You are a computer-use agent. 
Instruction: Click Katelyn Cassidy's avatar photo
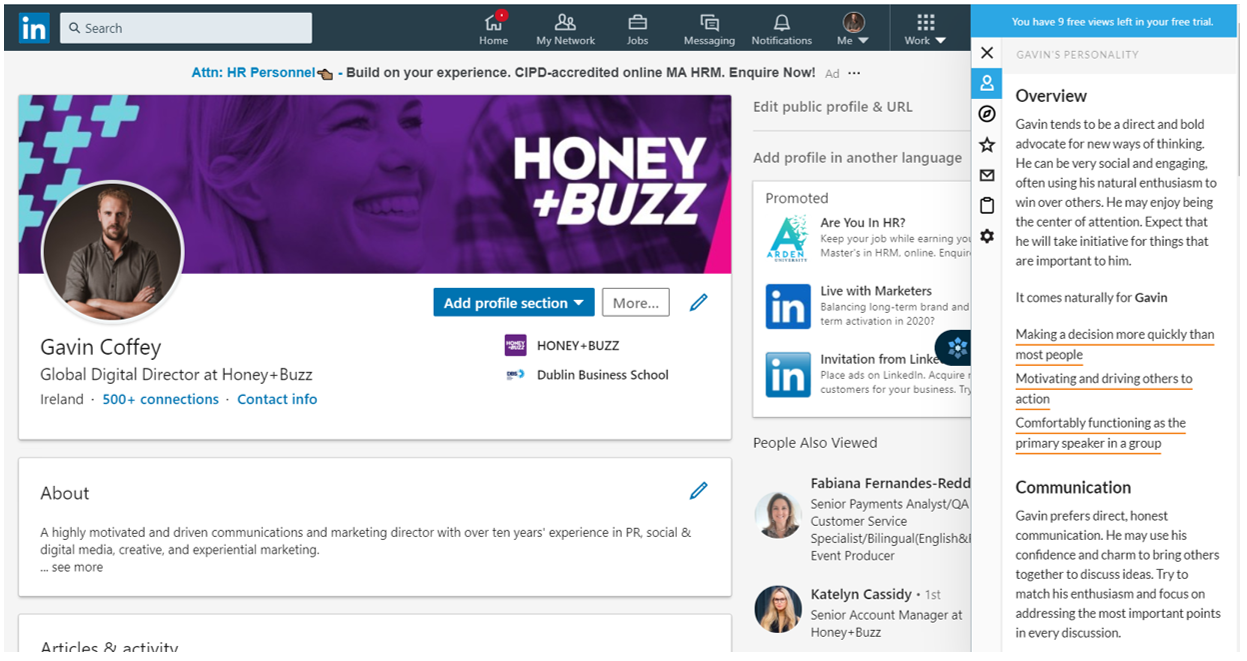click(x=778, y=609)
